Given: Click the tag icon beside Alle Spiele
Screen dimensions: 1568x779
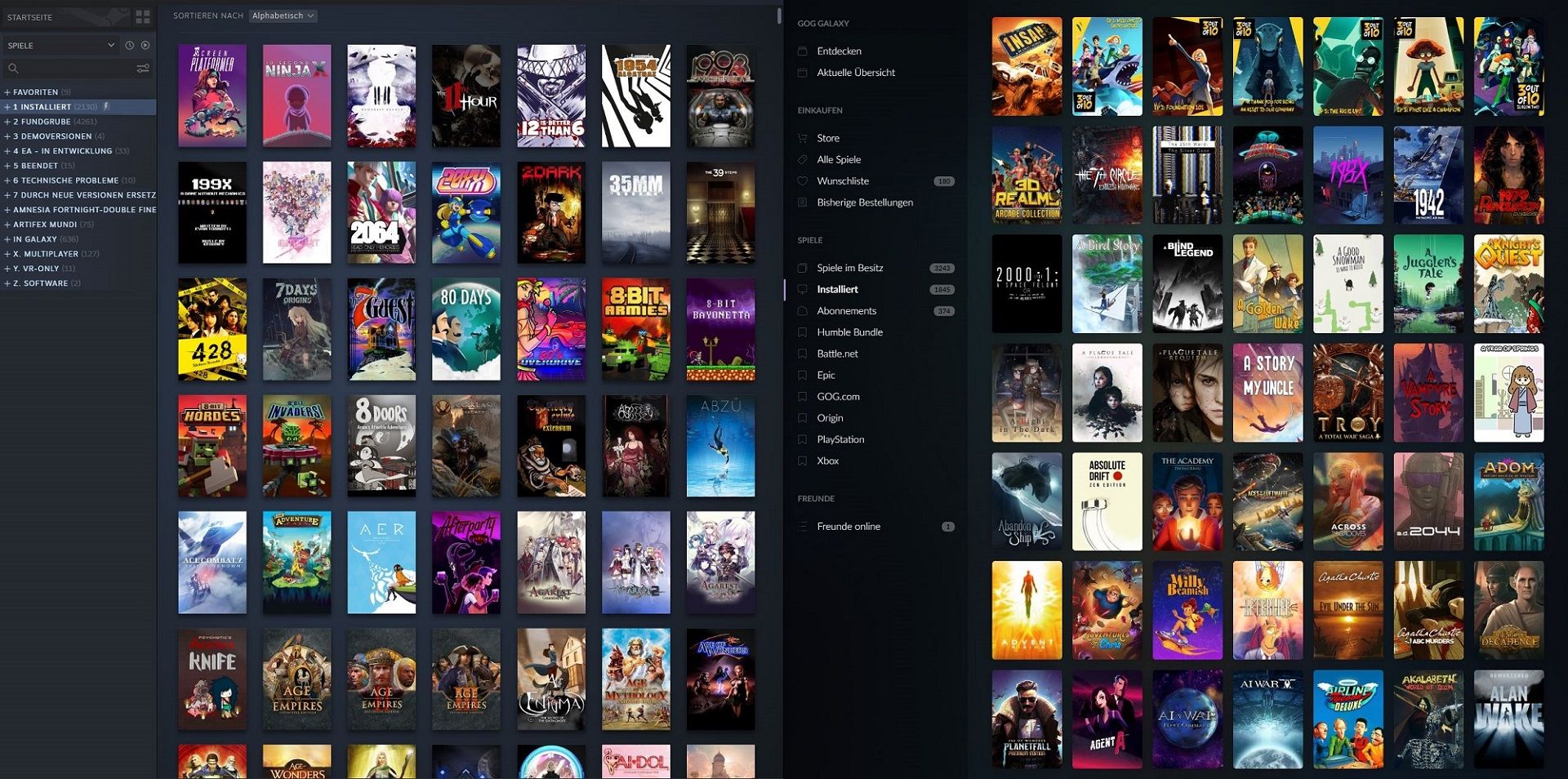Looking at the screenshot, I should point(802,159).
